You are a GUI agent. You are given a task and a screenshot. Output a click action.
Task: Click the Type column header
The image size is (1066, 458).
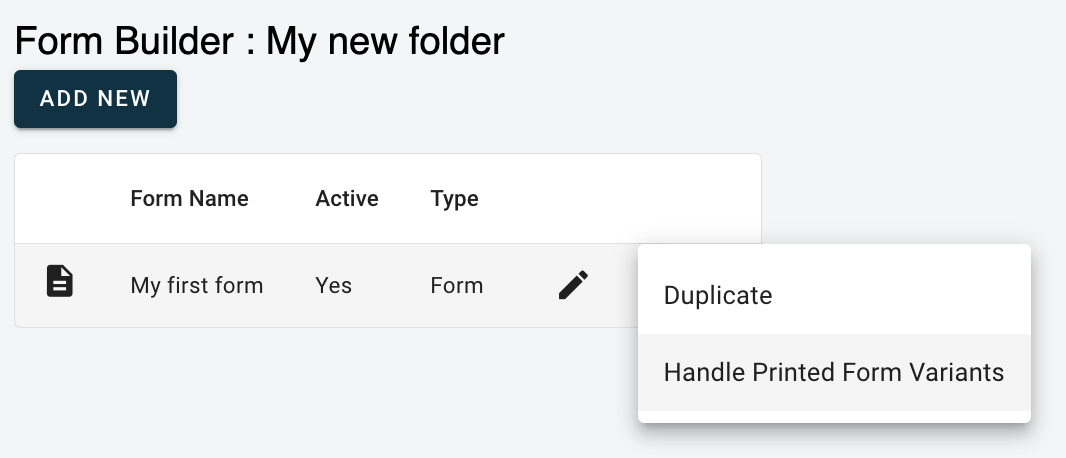click(x=454, y=199)
